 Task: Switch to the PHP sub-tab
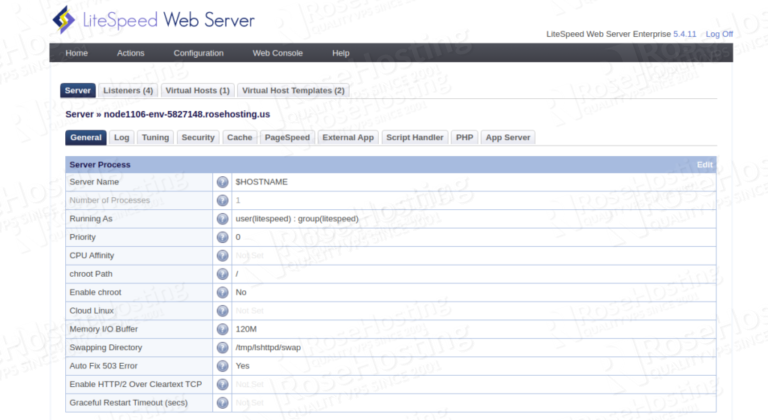point(464,137)
